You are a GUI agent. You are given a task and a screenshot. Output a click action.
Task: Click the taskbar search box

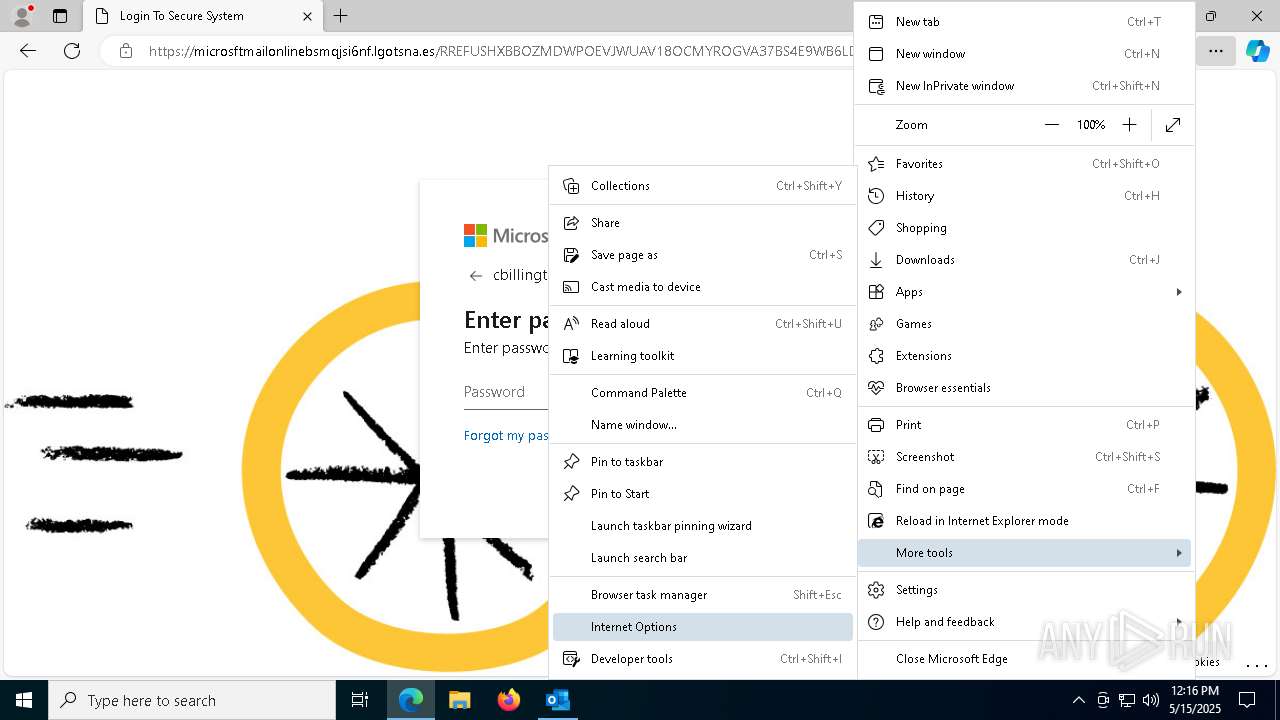192,700
